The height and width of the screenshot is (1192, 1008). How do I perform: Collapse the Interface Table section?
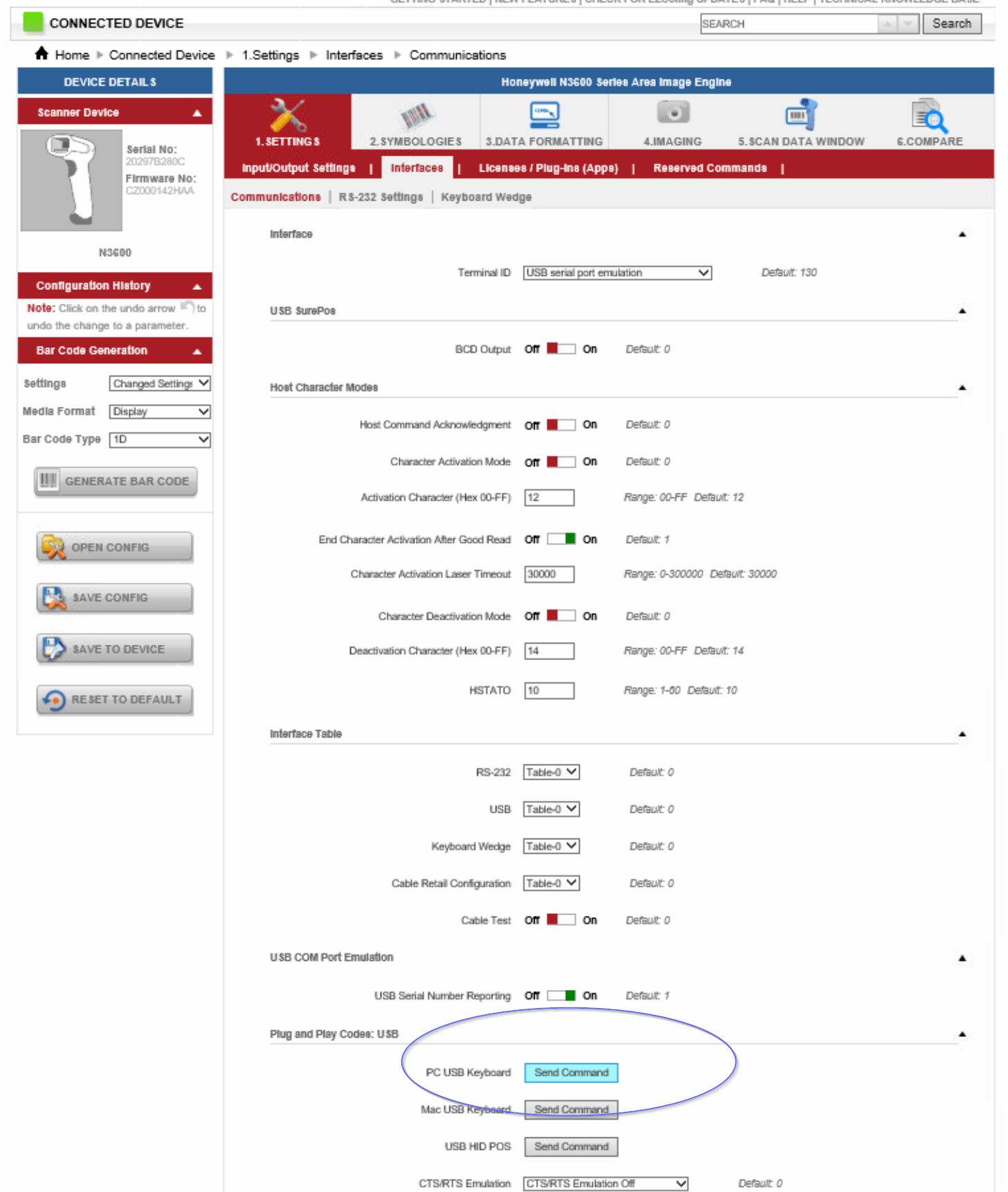(x=962, y=733)
